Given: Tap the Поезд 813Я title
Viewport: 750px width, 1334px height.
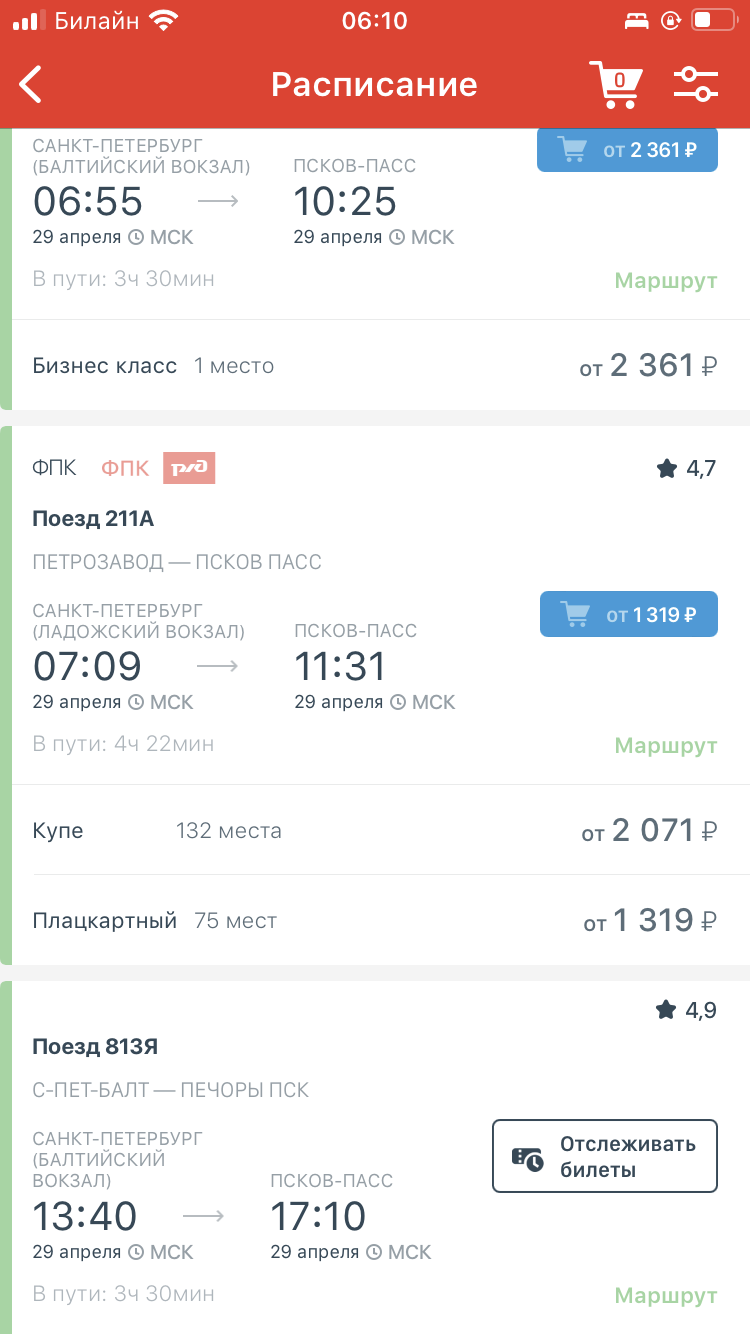Looking at the screenshot, I should pos(95,1047).
